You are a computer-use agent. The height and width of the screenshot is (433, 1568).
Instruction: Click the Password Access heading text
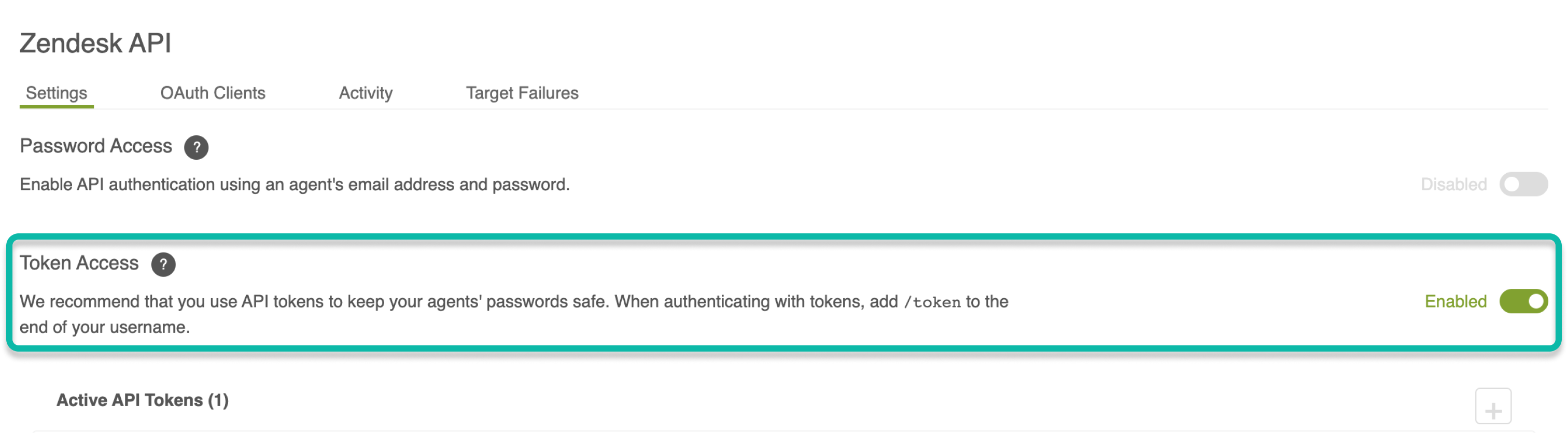(96, 146)
